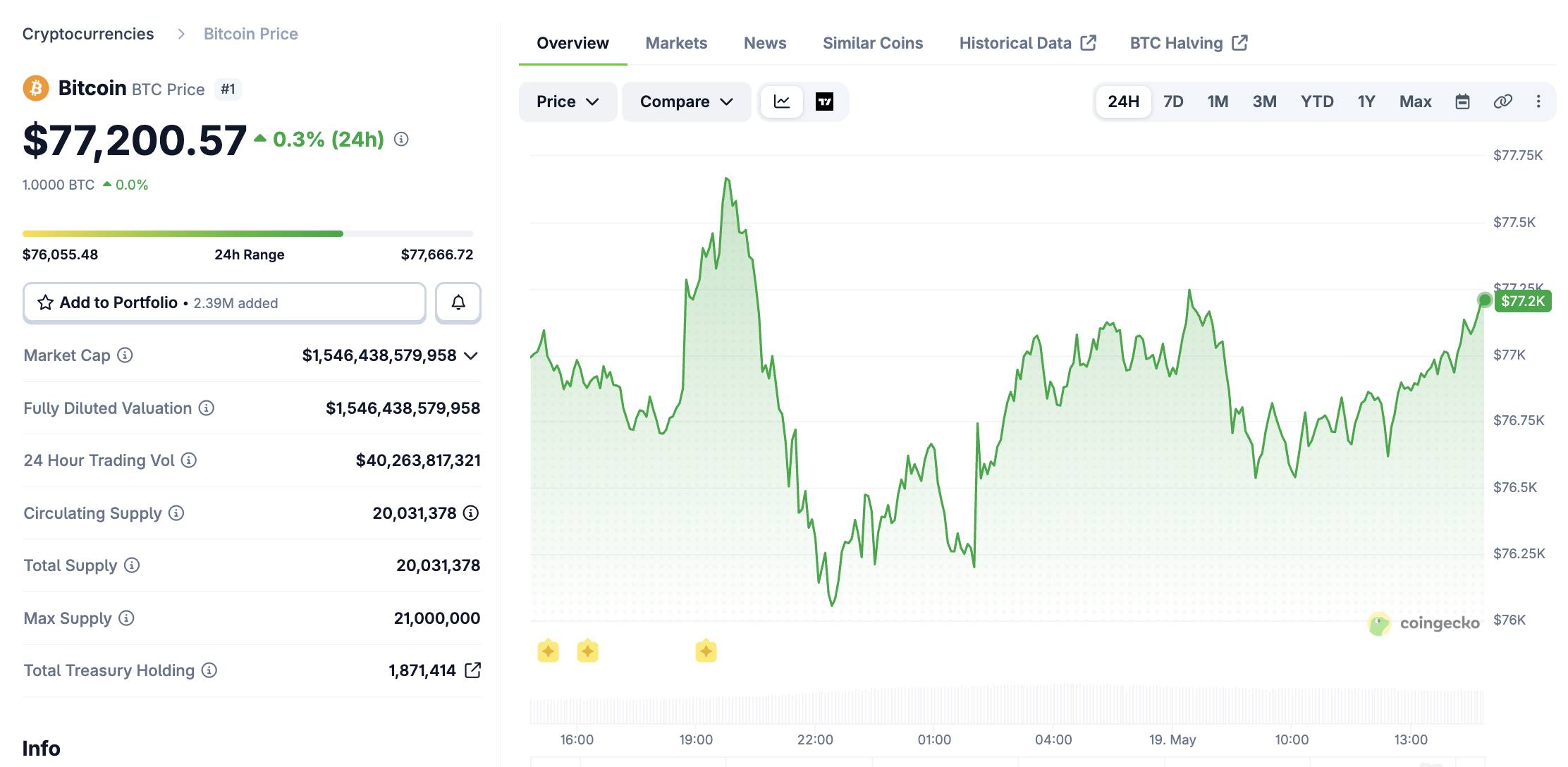The height and width of the screenshot is (767, 1568).
Task: Click the $77.2K current price label
Action: pos(1523,301)
